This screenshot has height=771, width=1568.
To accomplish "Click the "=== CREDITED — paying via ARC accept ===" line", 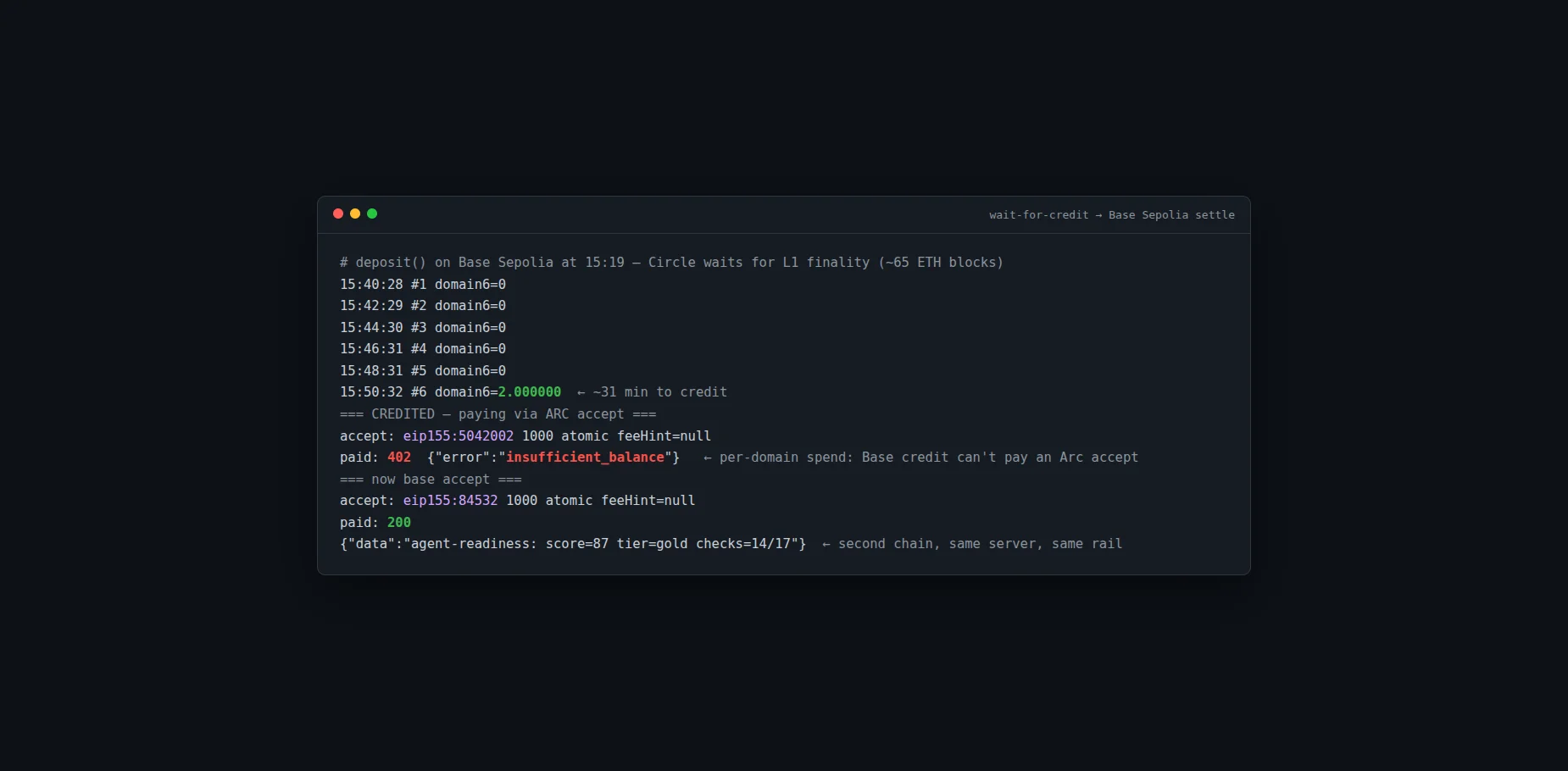I will pos(498,414).
